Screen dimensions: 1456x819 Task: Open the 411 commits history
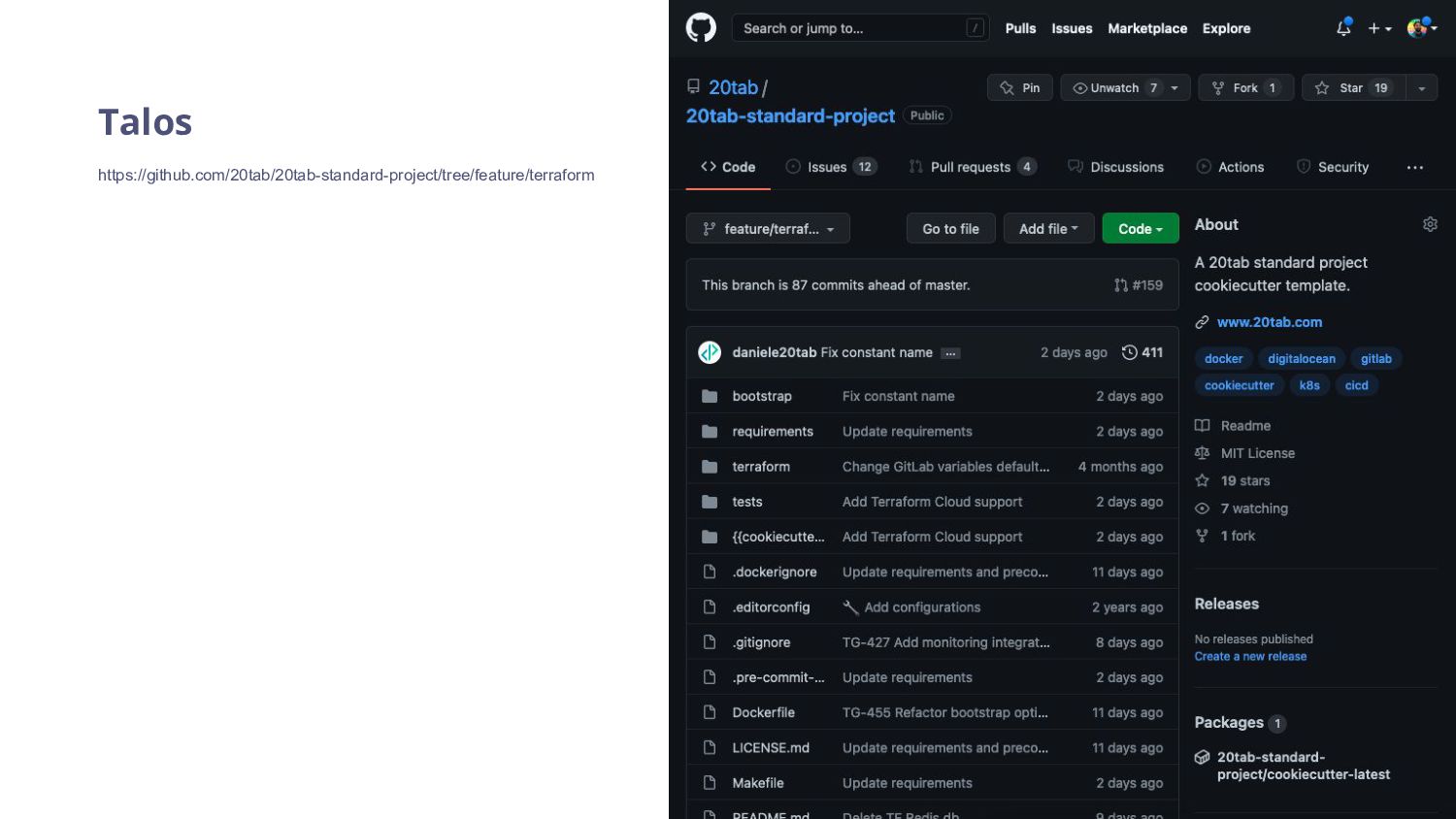click(x=1142, y=352)
